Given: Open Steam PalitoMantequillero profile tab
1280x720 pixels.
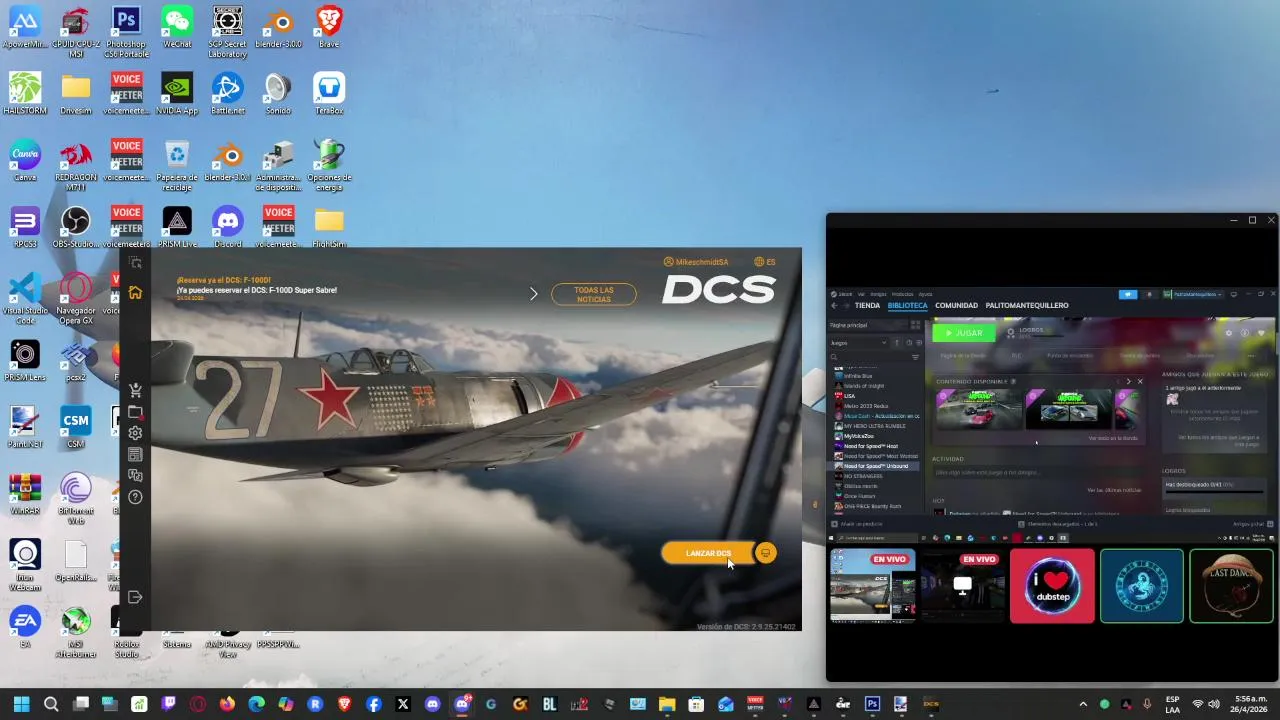Looking at the screenshot, I should click(x=1027, y=306).
